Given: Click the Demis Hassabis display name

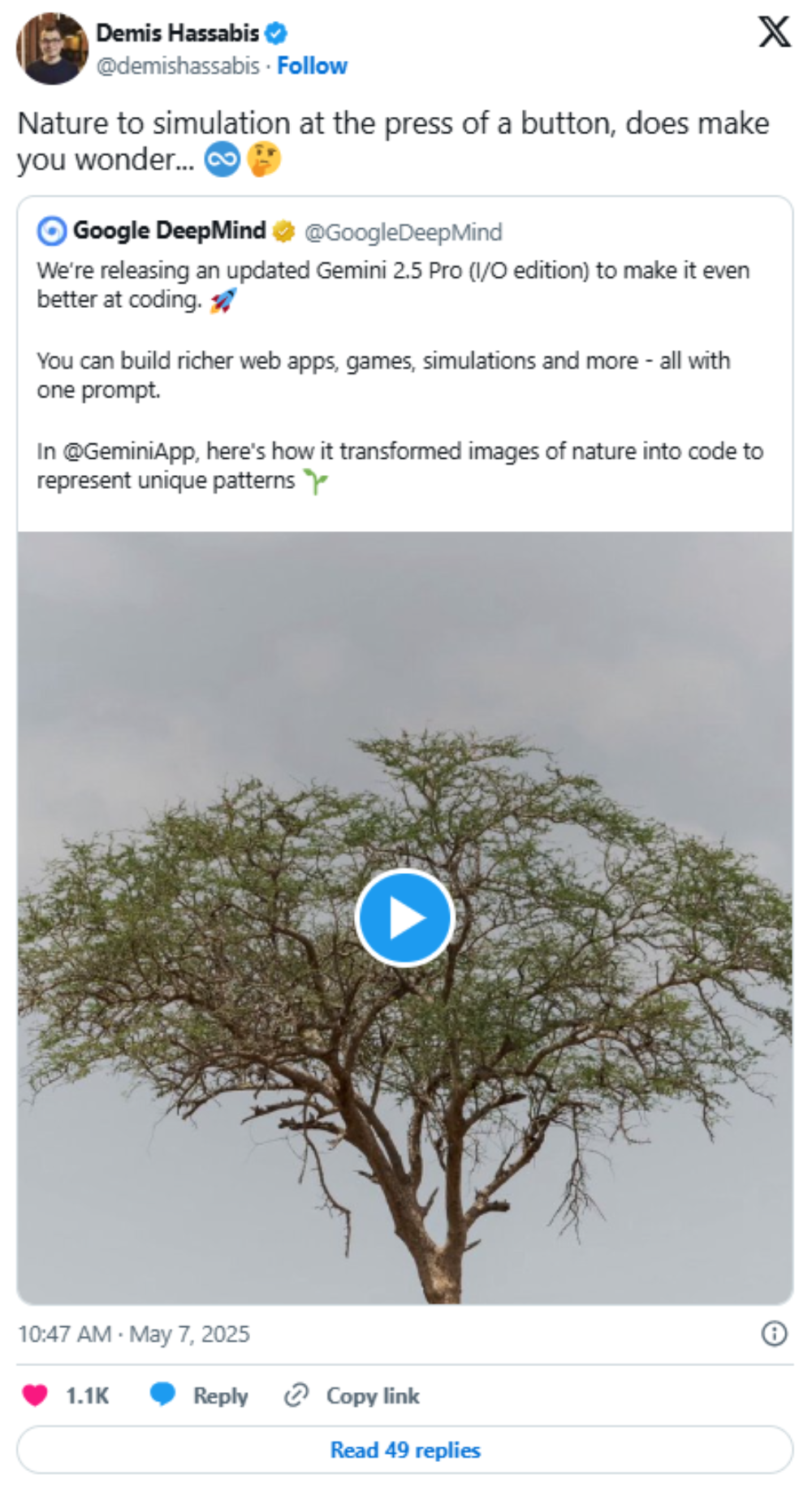Looking at the screenshot, I should pyautogui.click(x=177, y=33).
